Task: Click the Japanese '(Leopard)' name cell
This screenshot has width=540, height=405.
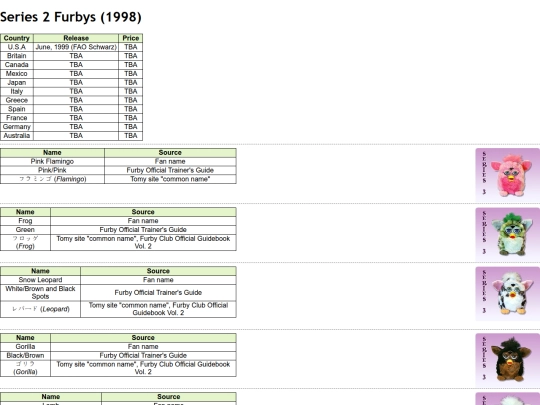Action: (x=40, y=309)
